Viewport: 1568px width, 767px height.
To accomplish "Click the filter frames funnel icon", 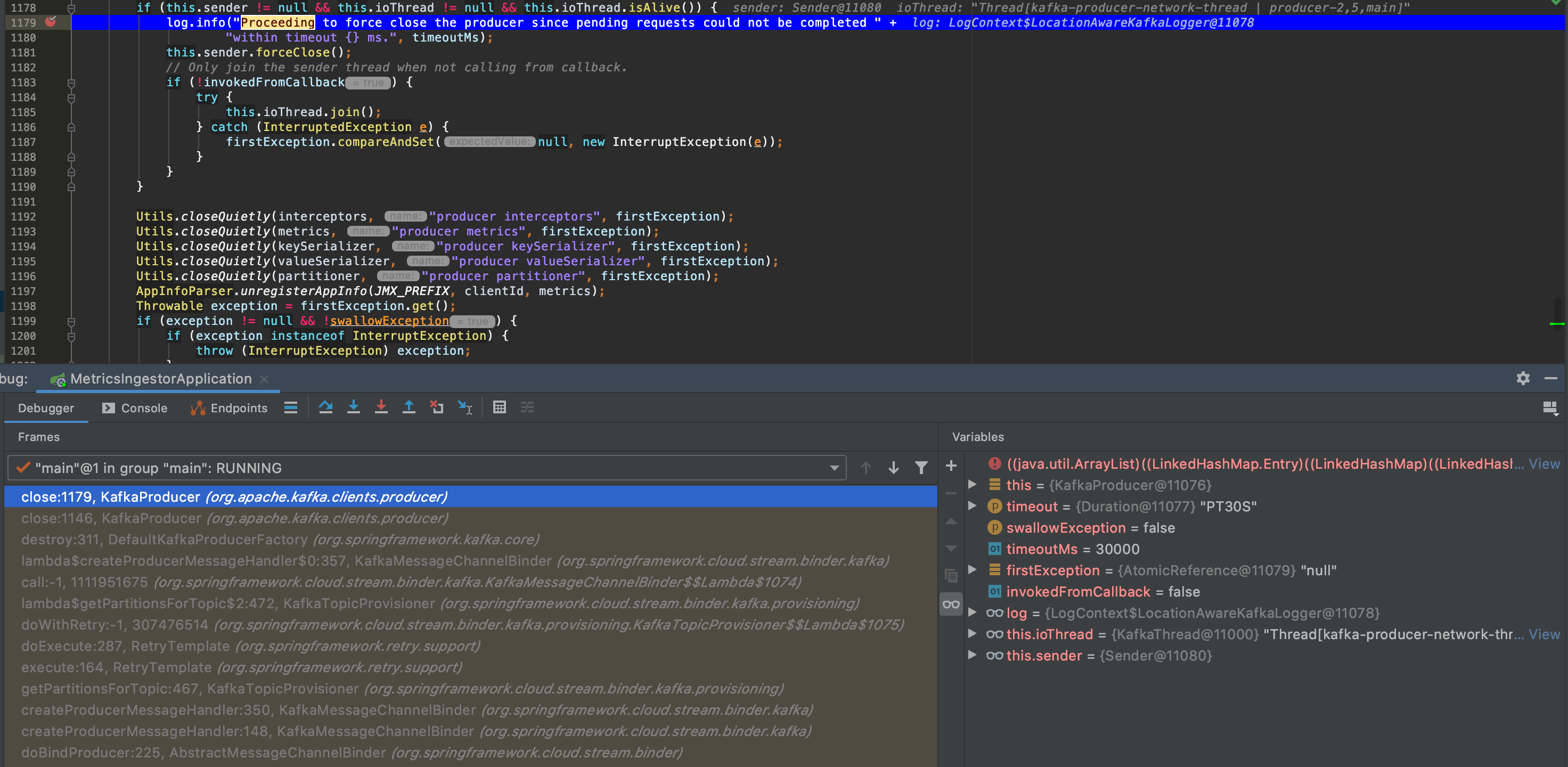I will pos(921,468).
